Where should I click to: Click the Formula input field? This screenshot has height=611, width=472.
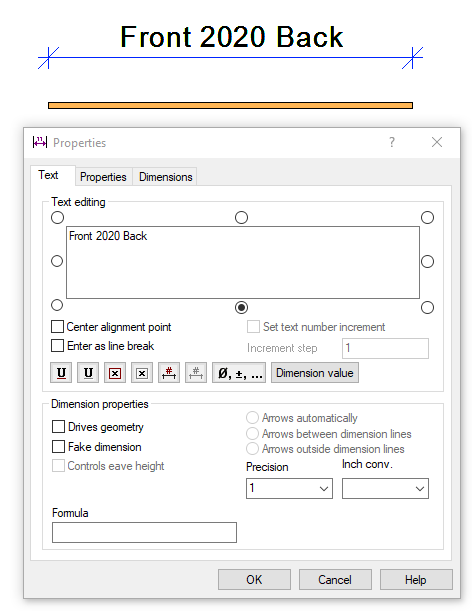144,532
